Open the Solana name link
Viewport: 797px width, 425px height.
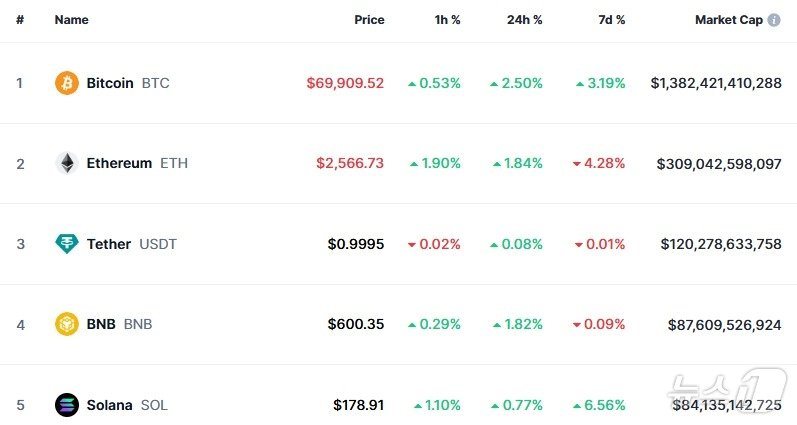(x=110, y=405)
